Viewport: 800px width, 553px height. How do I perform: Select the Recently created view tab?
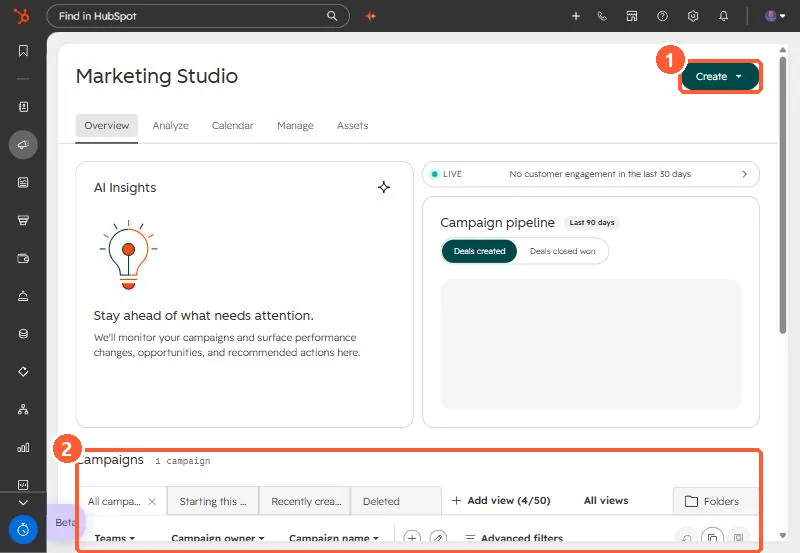pyautogui.click(x=306, y=501)
